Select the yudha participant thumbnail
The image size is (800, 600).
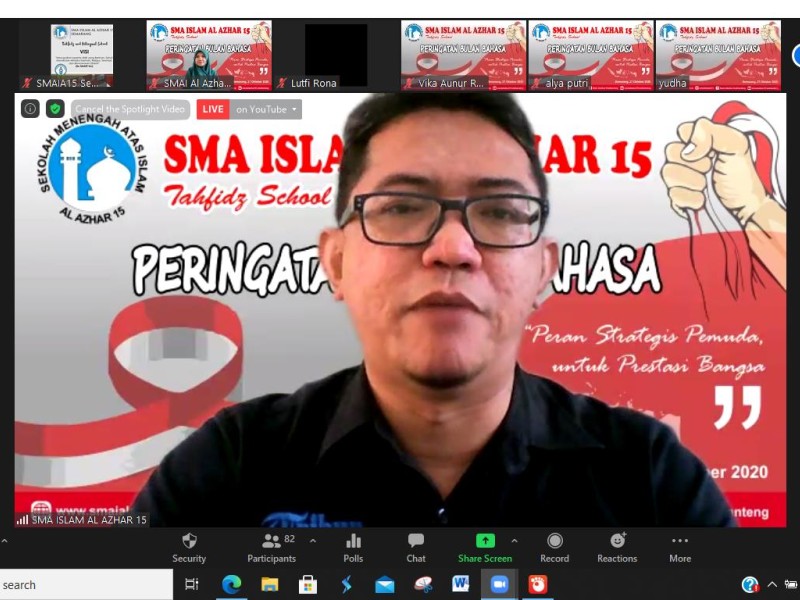click(718, 56)
